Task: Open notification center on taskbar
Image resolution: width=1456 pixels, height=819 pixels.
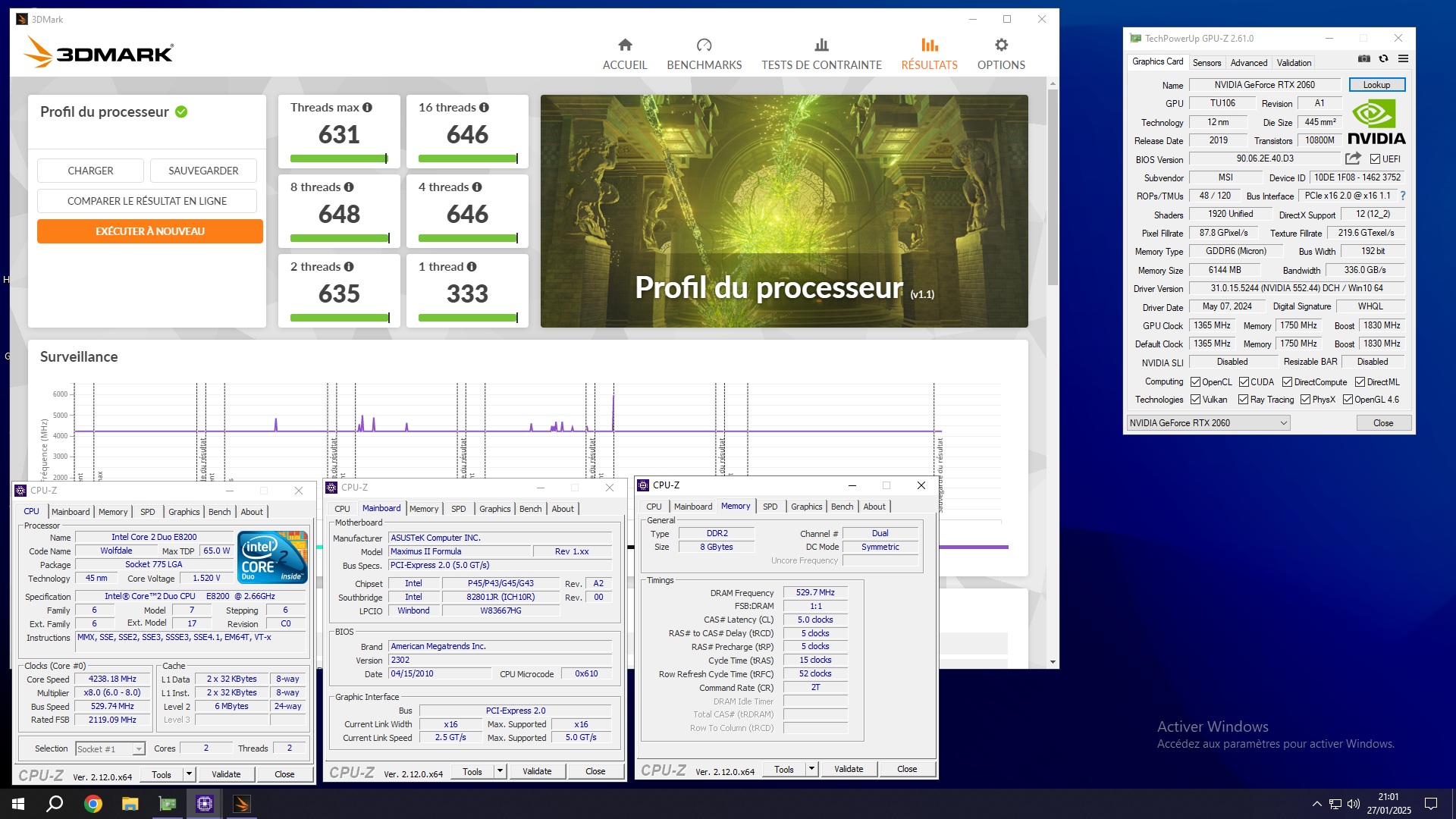Action: click(1430, 804)
